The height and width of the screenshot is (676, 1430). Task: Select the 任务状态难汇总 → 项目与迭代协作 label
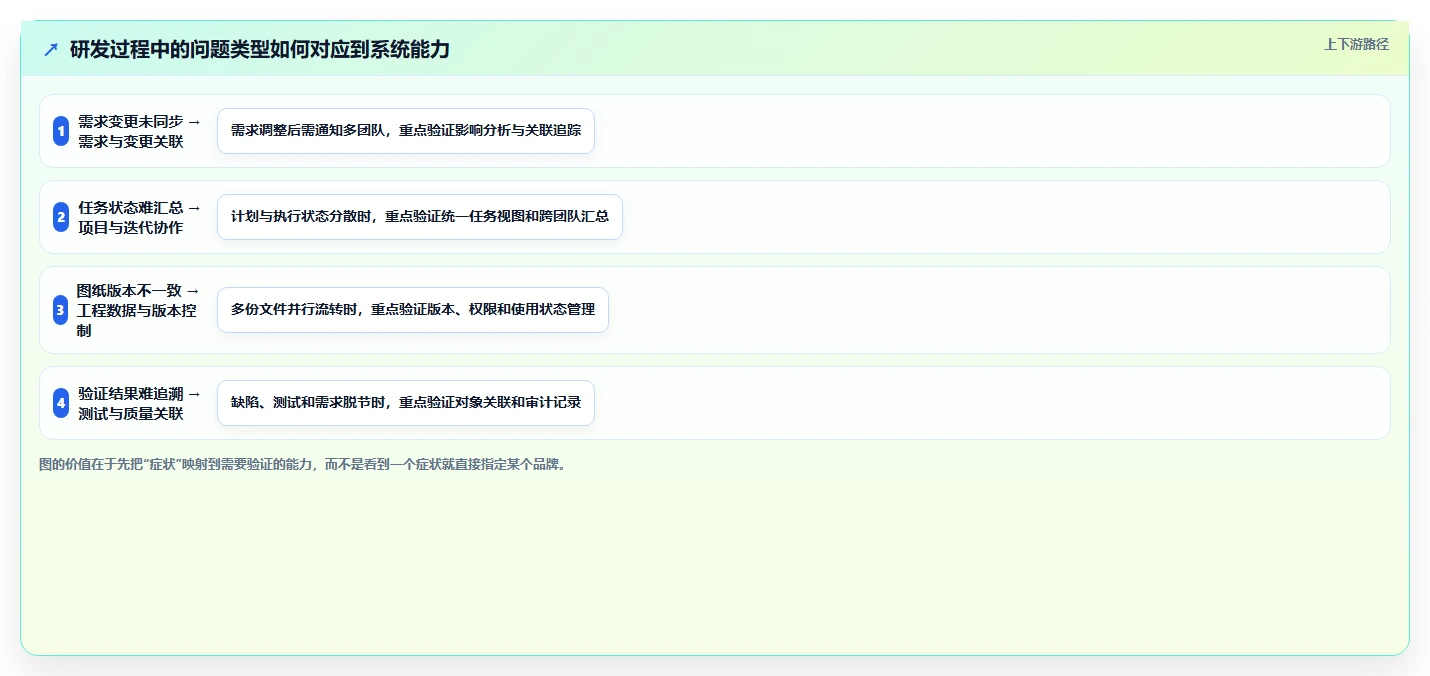click(139, 217)
